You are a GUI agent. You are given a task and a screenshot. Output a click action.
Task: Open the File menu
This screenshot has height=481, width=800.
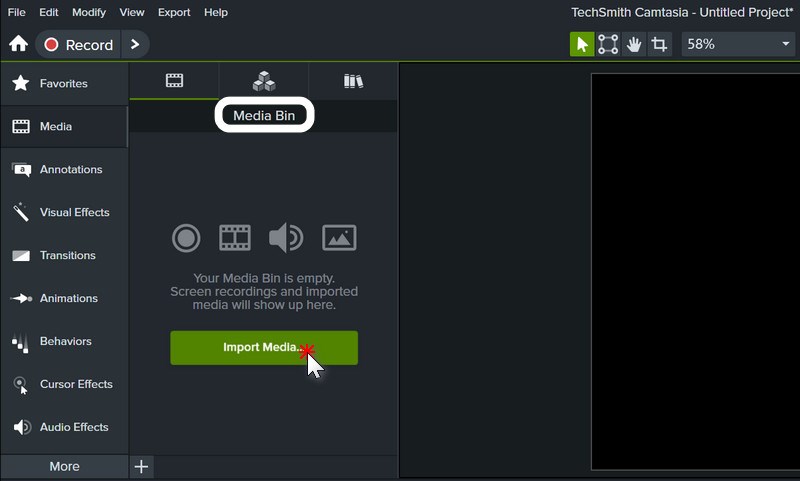[x=16, y=12]
